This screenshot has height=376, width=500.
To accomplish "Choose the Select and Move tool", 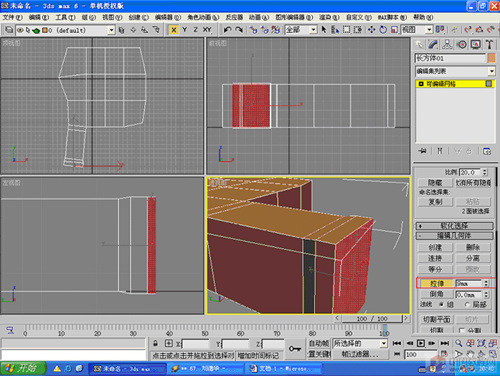I will 371,30.
